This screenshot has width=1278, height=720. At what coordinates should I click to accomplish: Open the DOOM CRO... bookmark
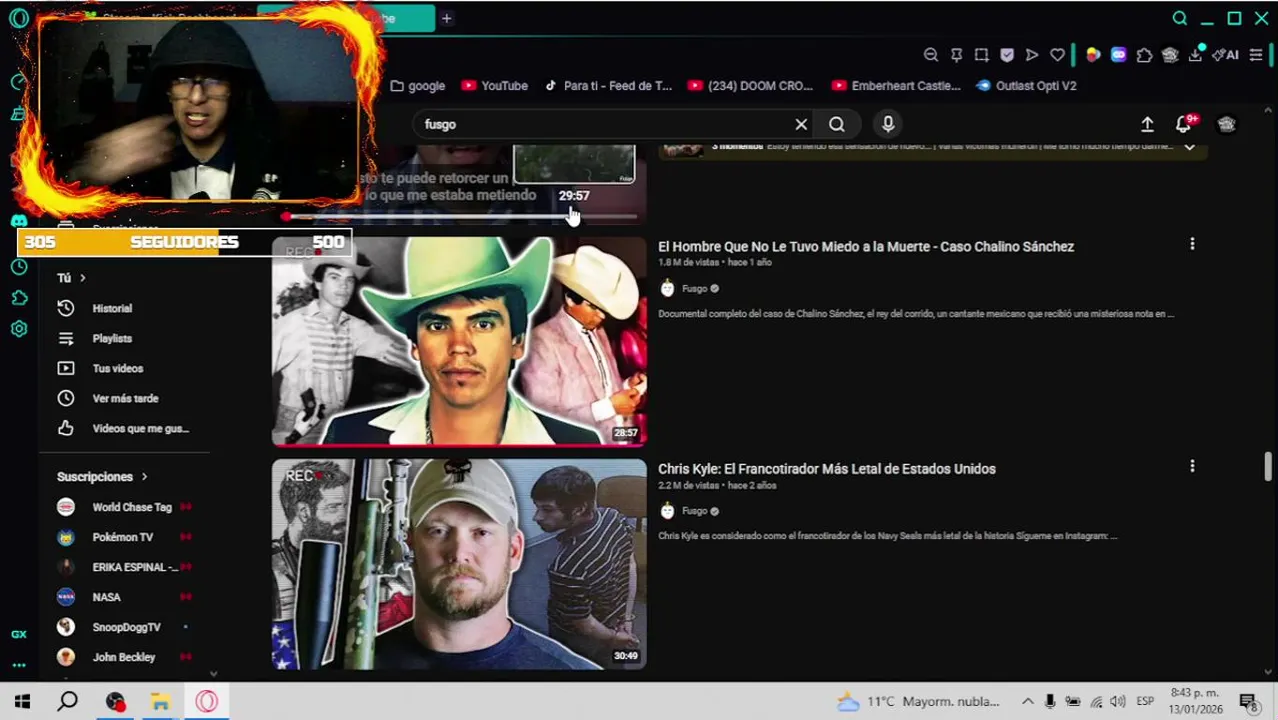[x=750, y=86]
